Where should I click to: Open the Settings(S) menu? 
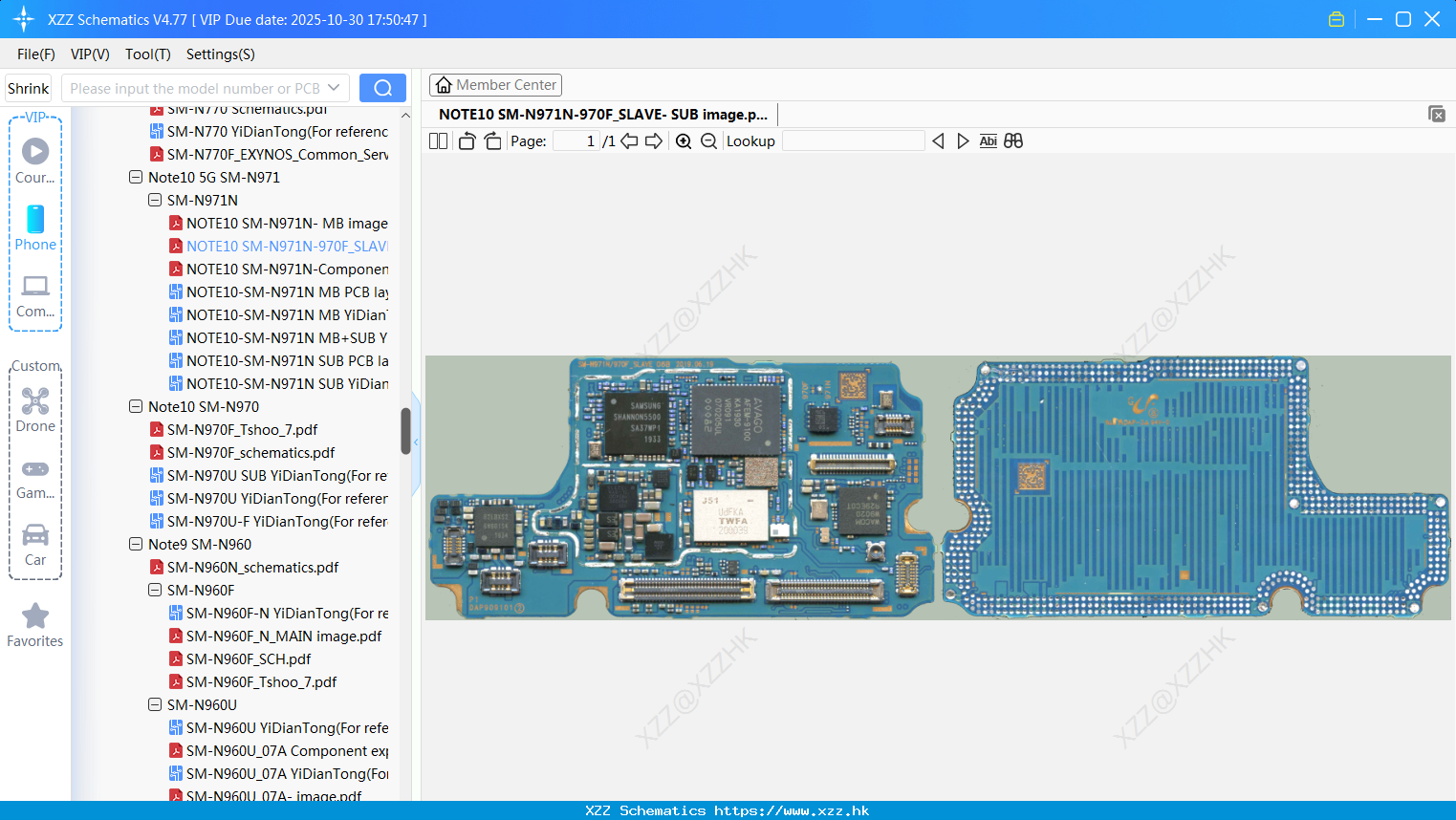click(221, 54)
